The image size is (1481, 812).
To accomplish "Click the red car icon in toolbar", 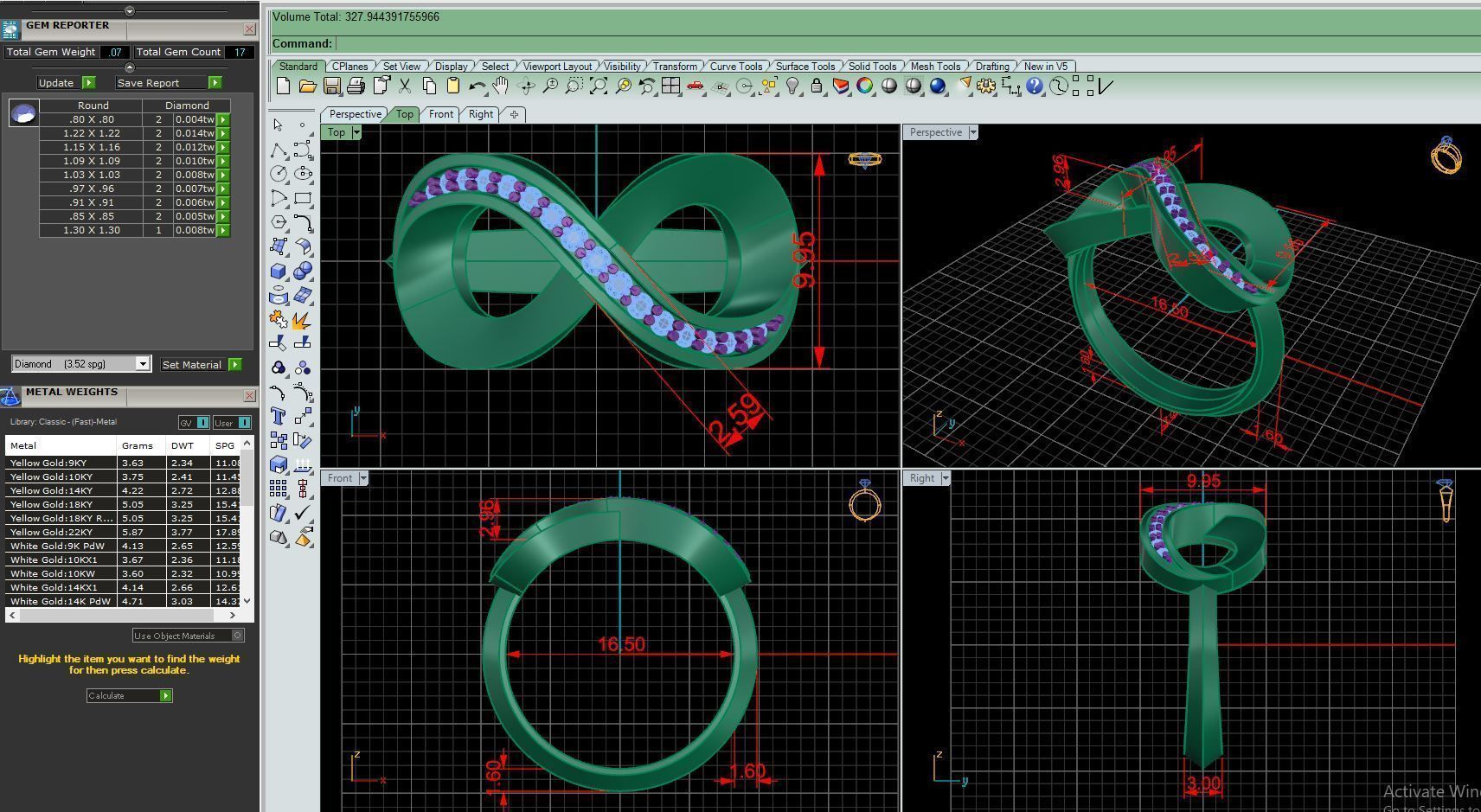I will coord(695,86).
